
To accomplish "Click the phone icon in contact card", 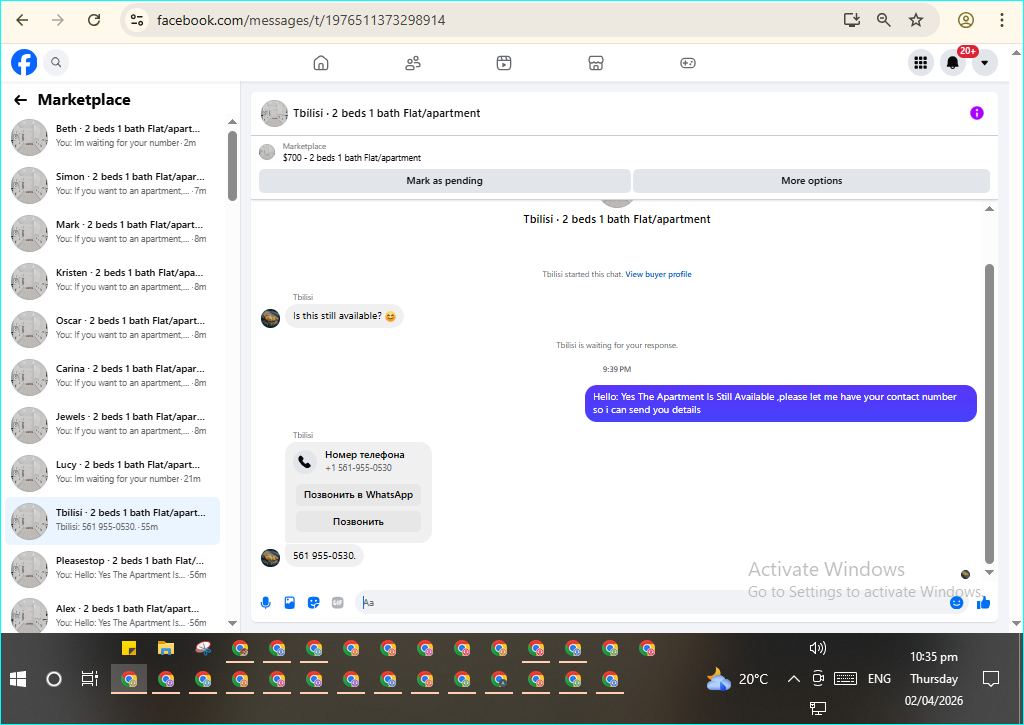I will 304,461.
